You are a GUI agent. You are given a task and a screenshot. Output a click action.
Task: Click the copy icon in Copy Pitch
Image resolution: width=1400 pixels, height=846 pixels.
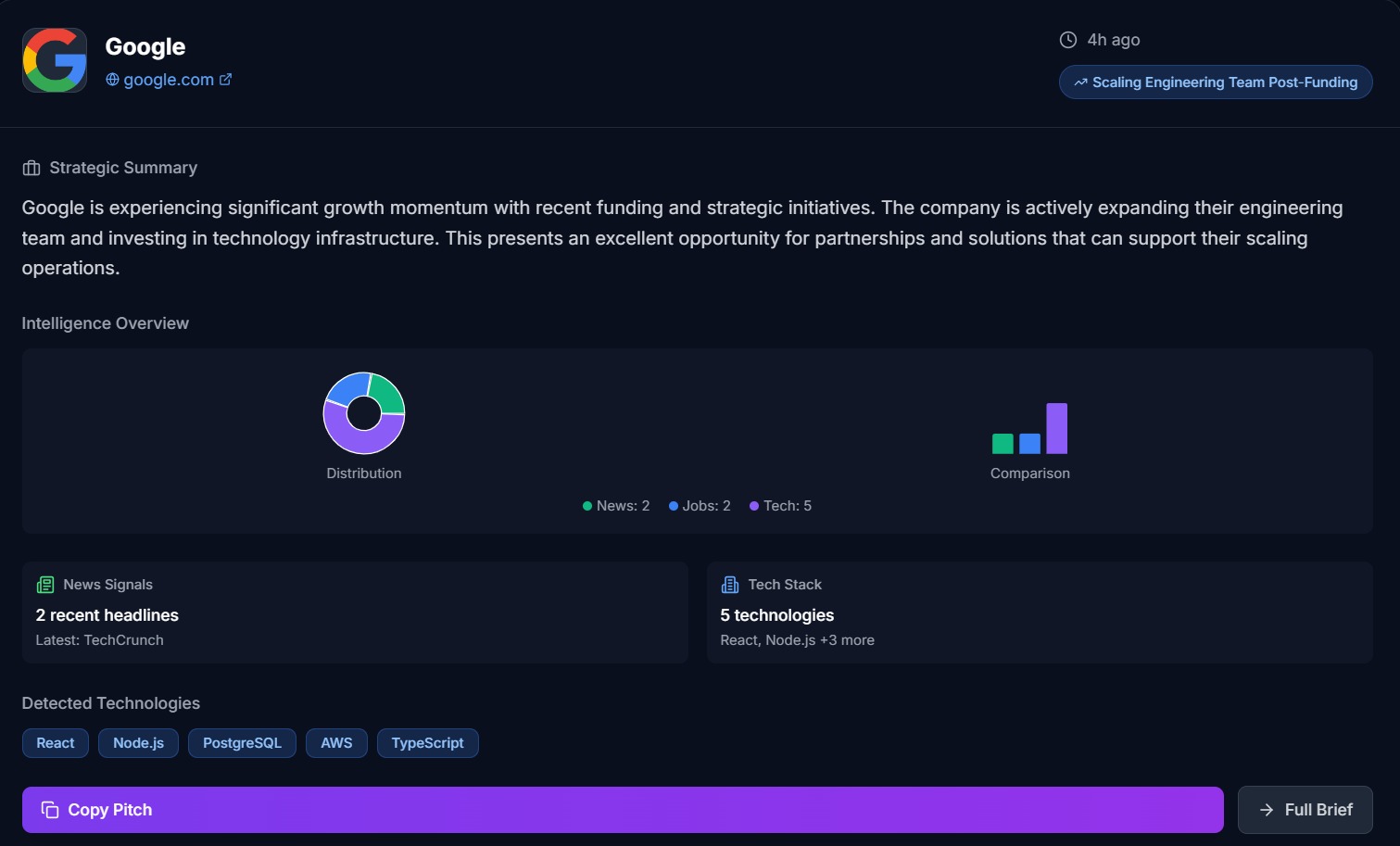50,810
